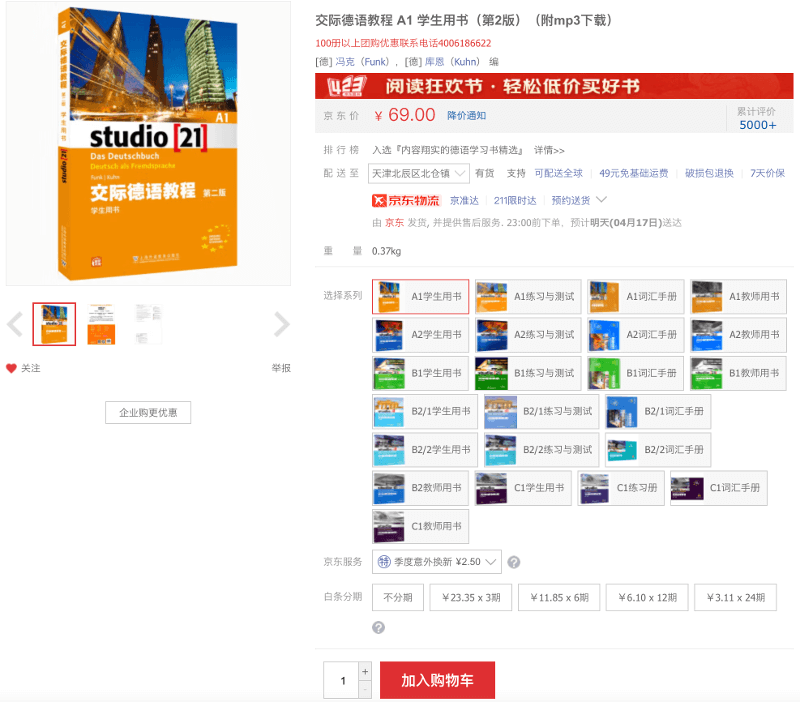Choose the B2/2学生用书 option
The height and width of the screenshot is (702, 800).
pyautogui.click(x=425, y=449)
